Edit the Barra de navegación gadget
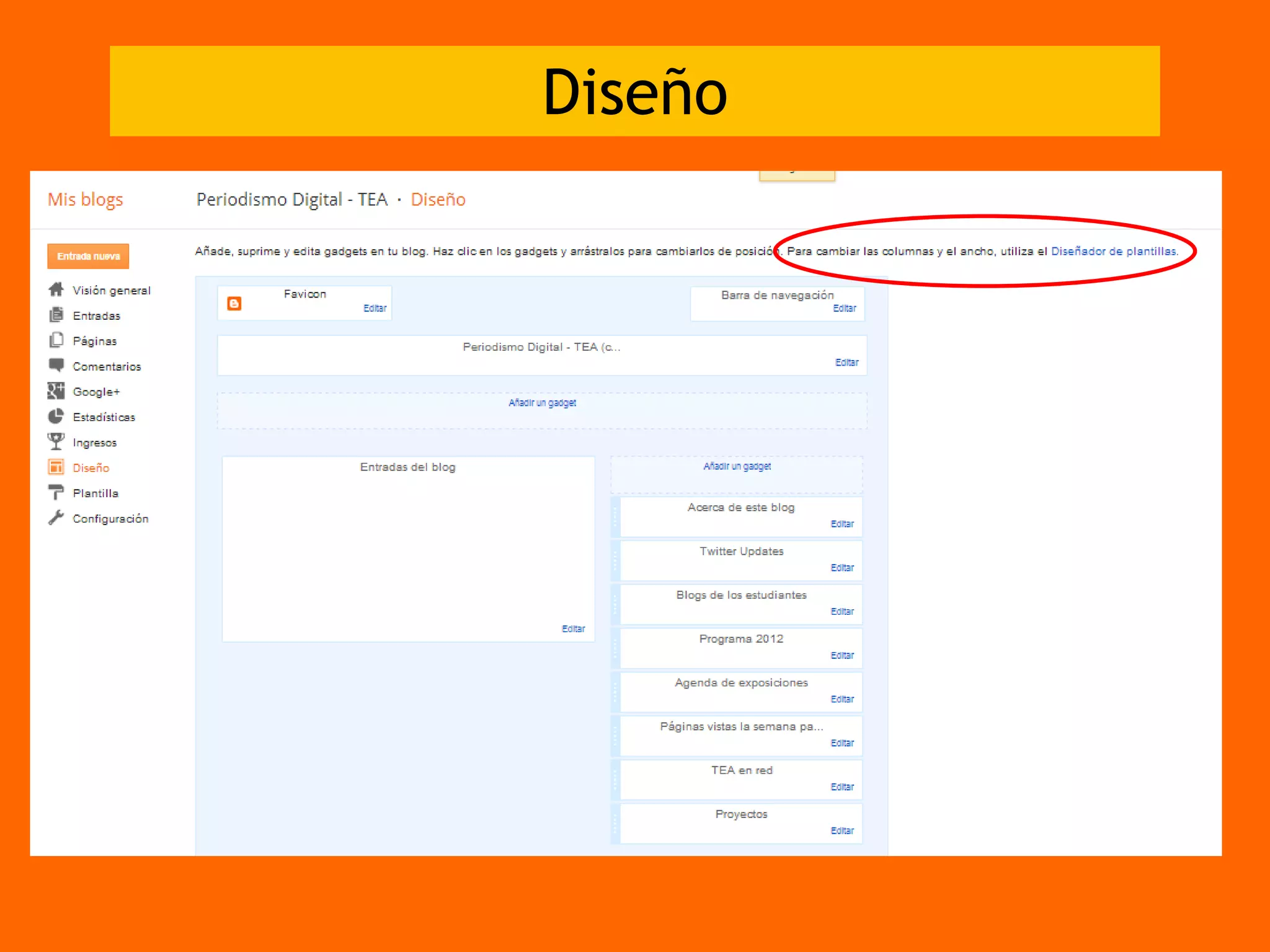Image resolution: width=1270 pixels, height=952 pixels. (x=845, y=309)
